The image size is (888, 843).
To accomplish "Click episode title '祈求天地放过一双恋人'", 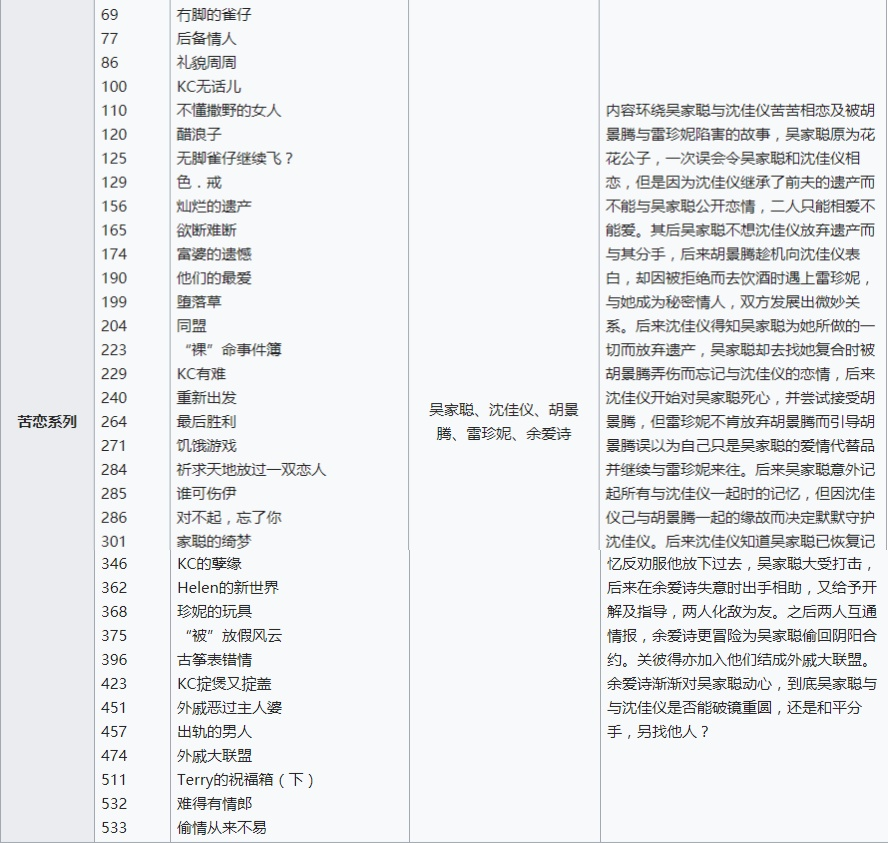I will 251,470.
